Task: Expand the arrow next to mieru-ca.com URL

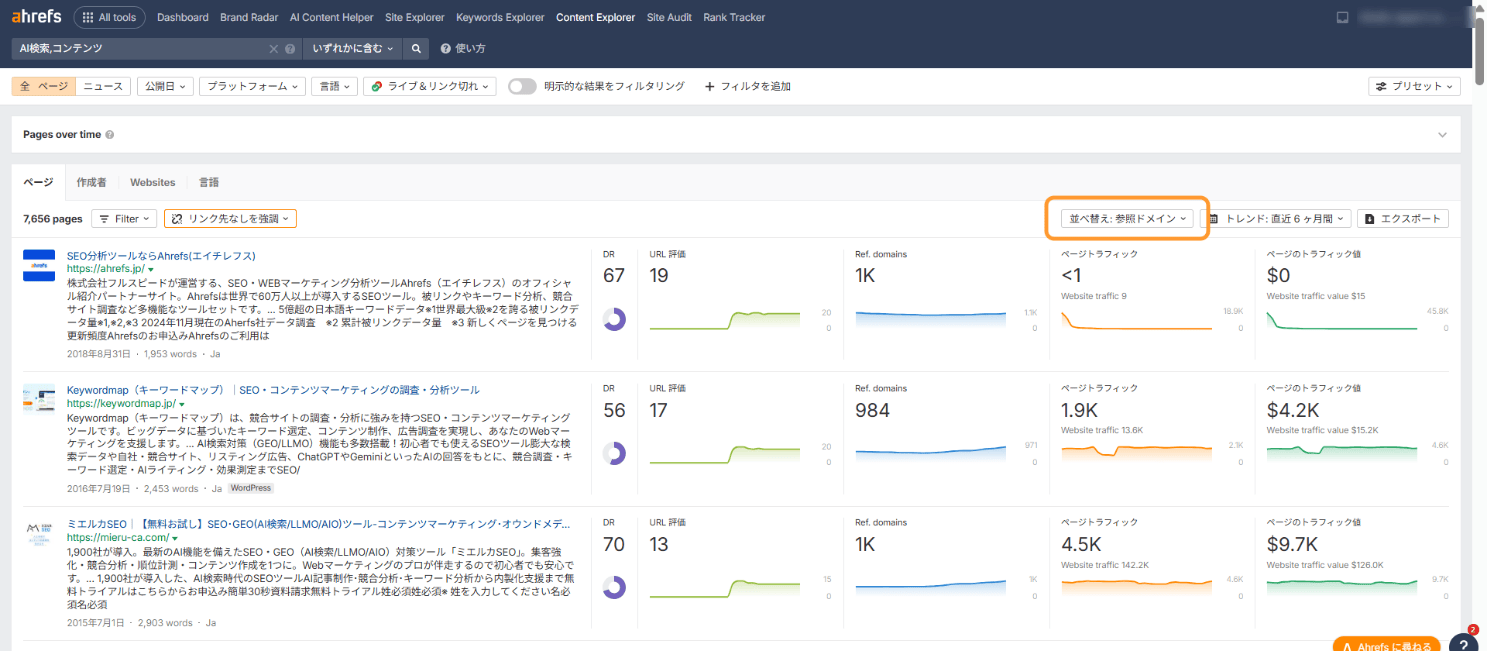Action: click(175, 538)
